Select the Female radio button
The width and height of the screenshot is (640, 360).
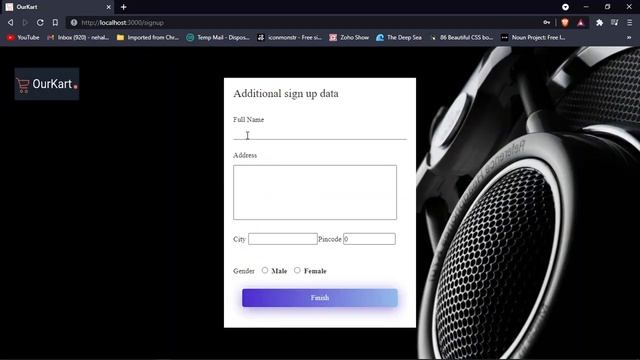[297, 270]
